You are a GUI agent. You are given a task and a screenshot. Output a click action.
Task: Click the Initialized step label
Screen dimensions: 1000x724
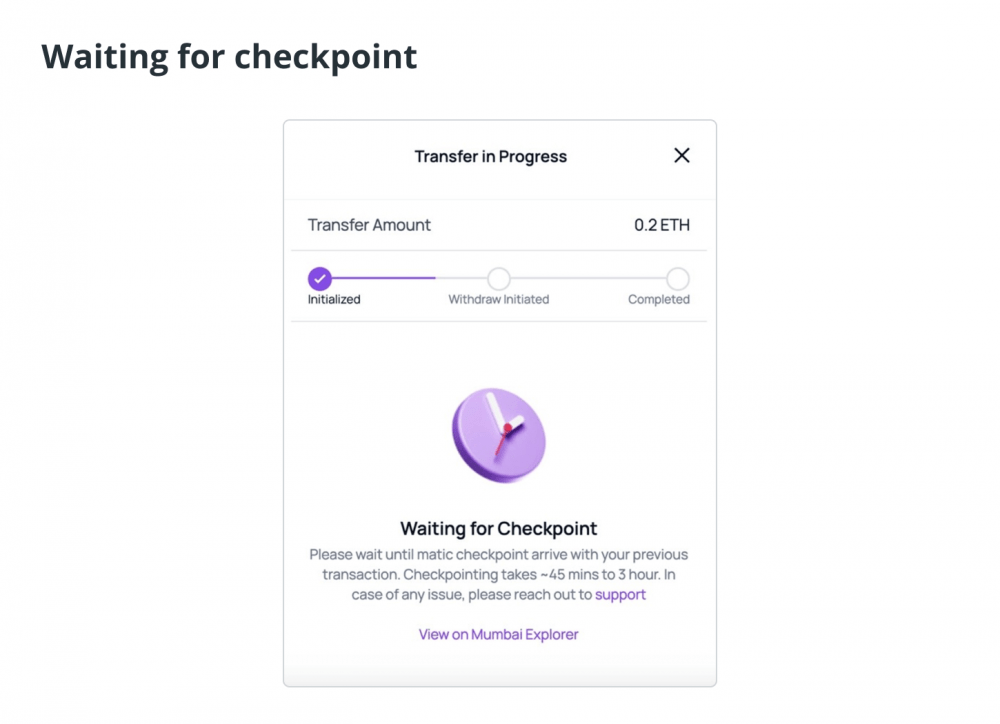(334, 299)
